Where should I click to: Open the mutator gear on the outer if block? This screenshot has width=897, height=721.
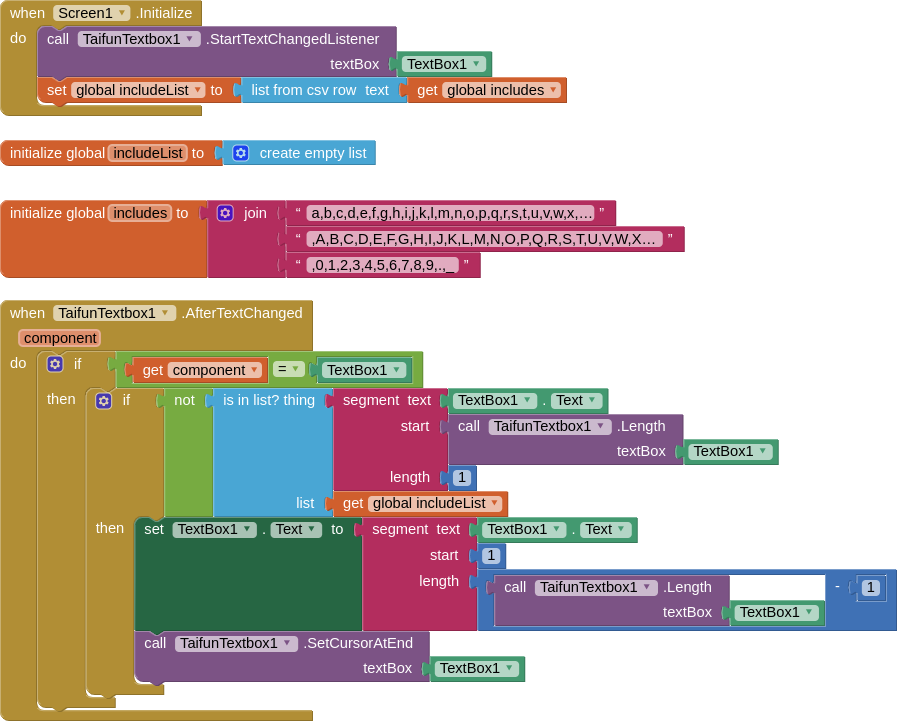coord(55,364)
